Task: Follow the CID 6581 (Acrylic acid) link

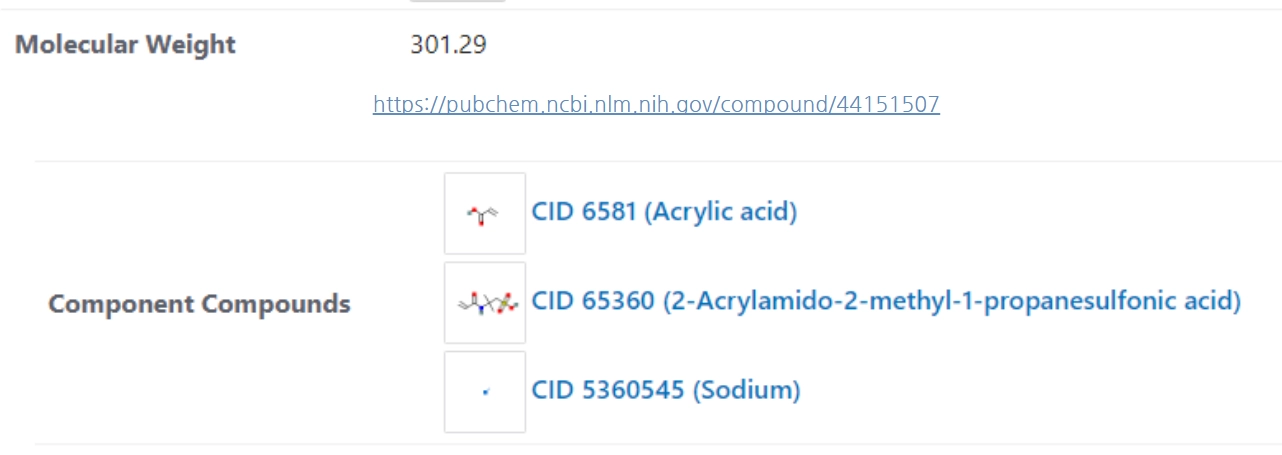Action: (664, 213)
